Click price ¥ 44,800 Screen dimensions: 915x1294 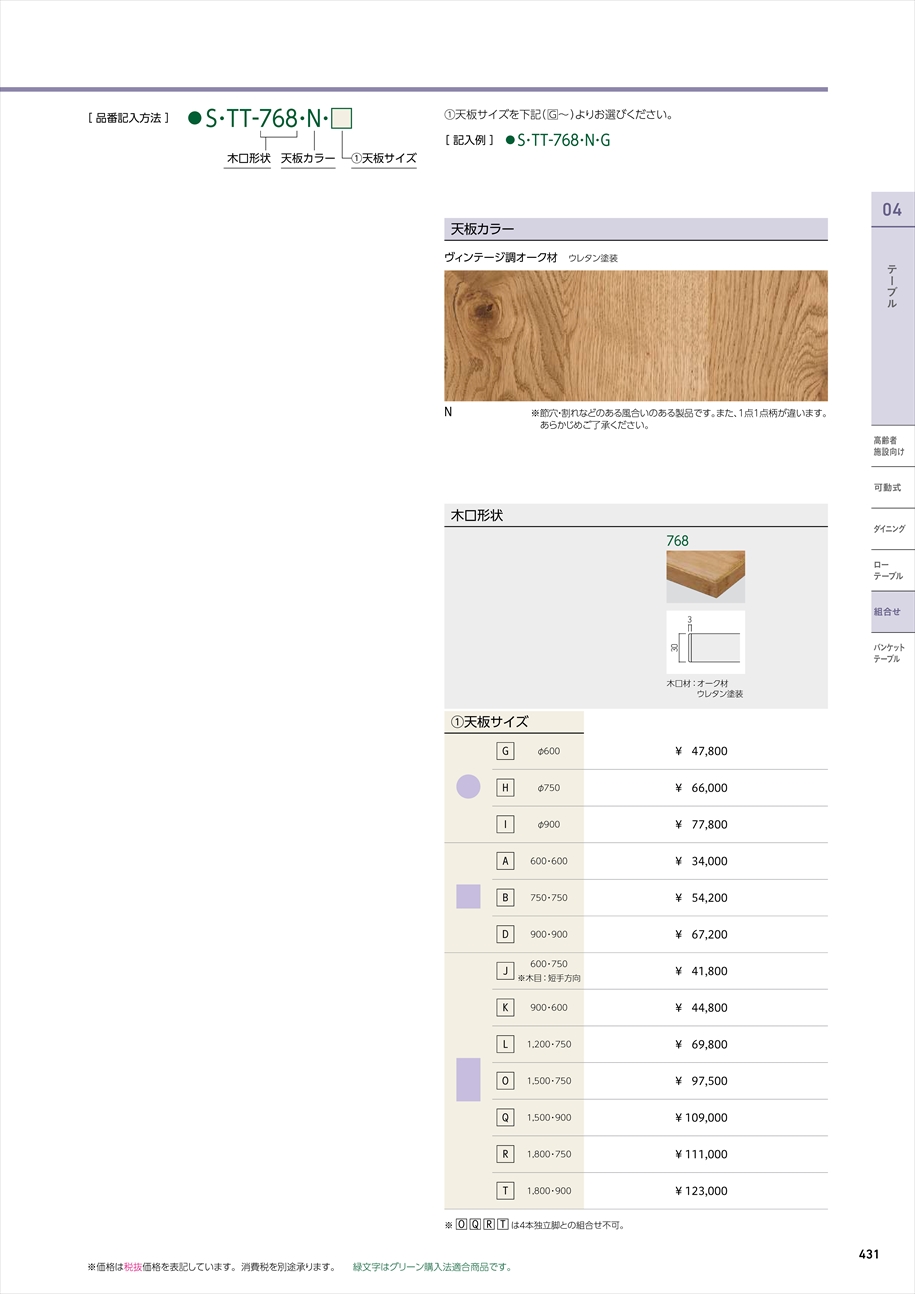(x=701, y=1008)
